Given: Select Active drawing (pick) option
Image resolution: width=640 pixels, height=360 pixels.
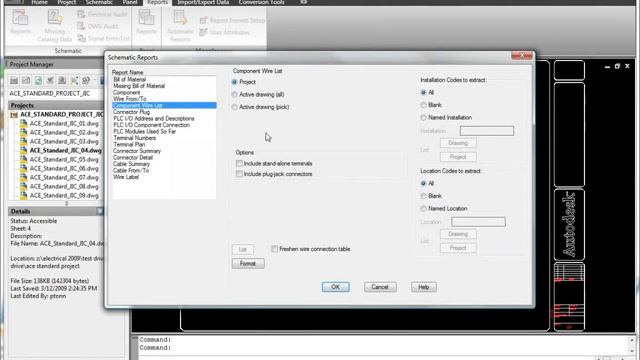Looking at the screenshot, I should 234,107.
